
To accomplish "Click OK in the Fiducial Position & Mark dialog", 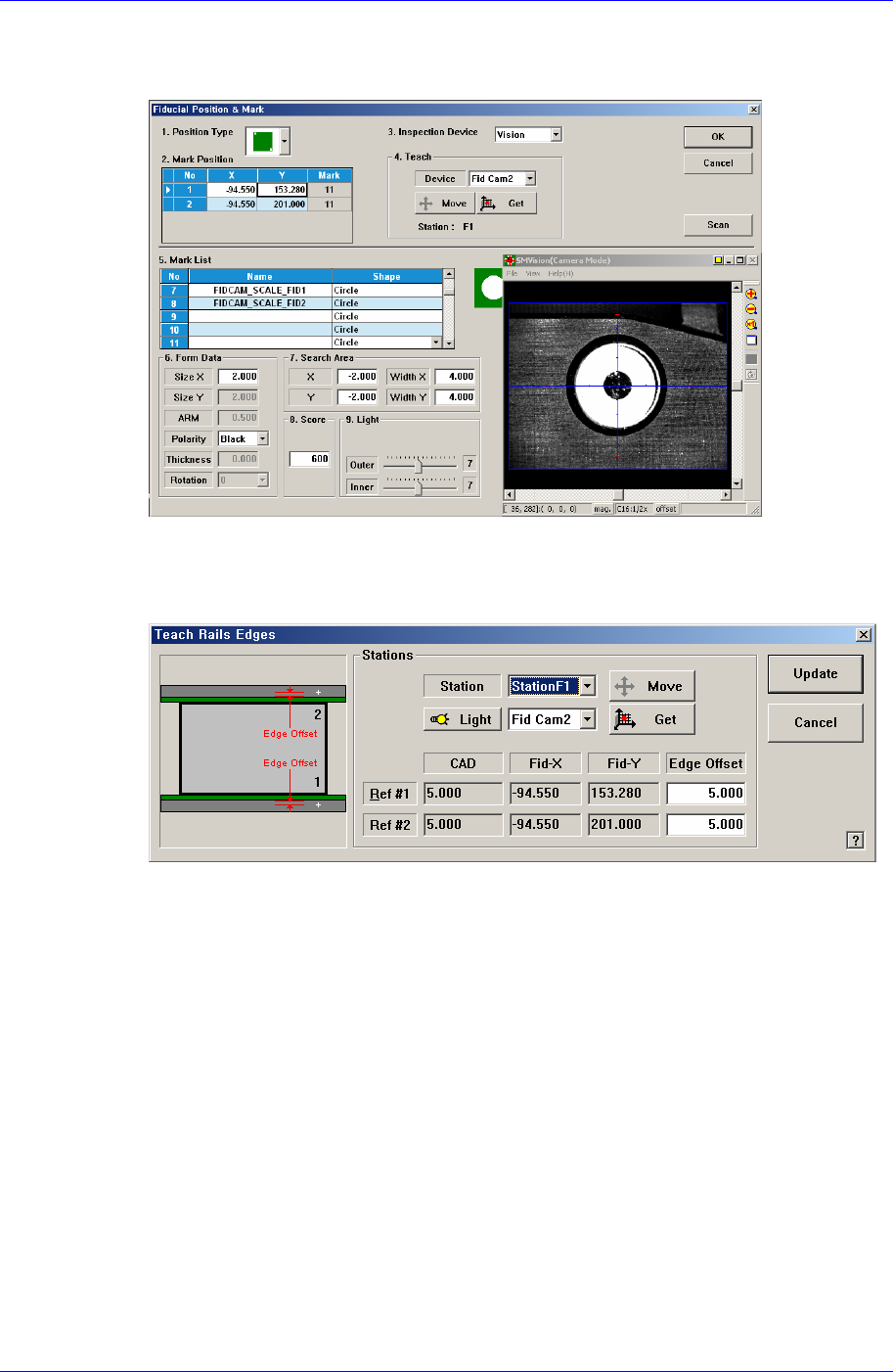I will tap(718, 137).
